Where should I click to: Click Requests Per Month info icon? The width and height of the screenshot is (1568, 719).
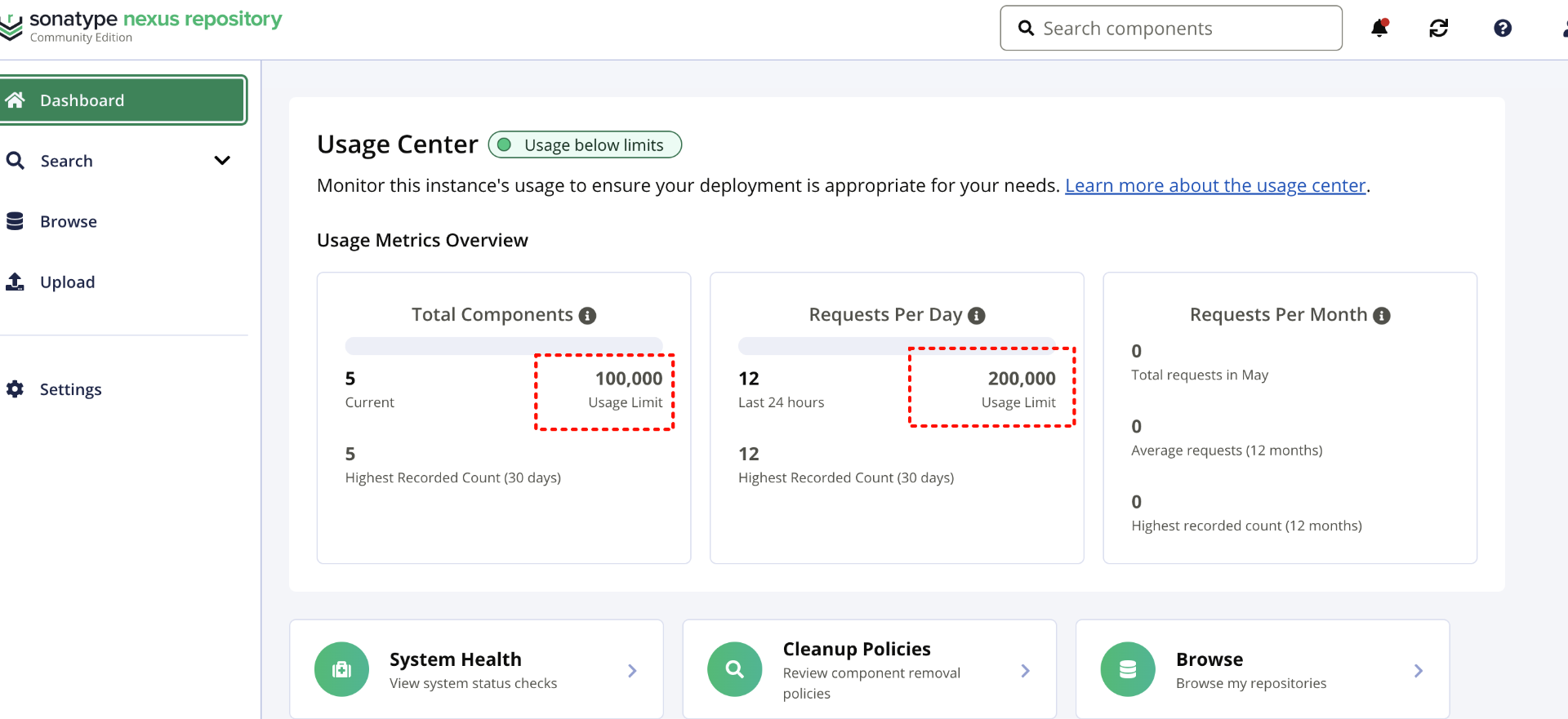tap(1381, 316)
